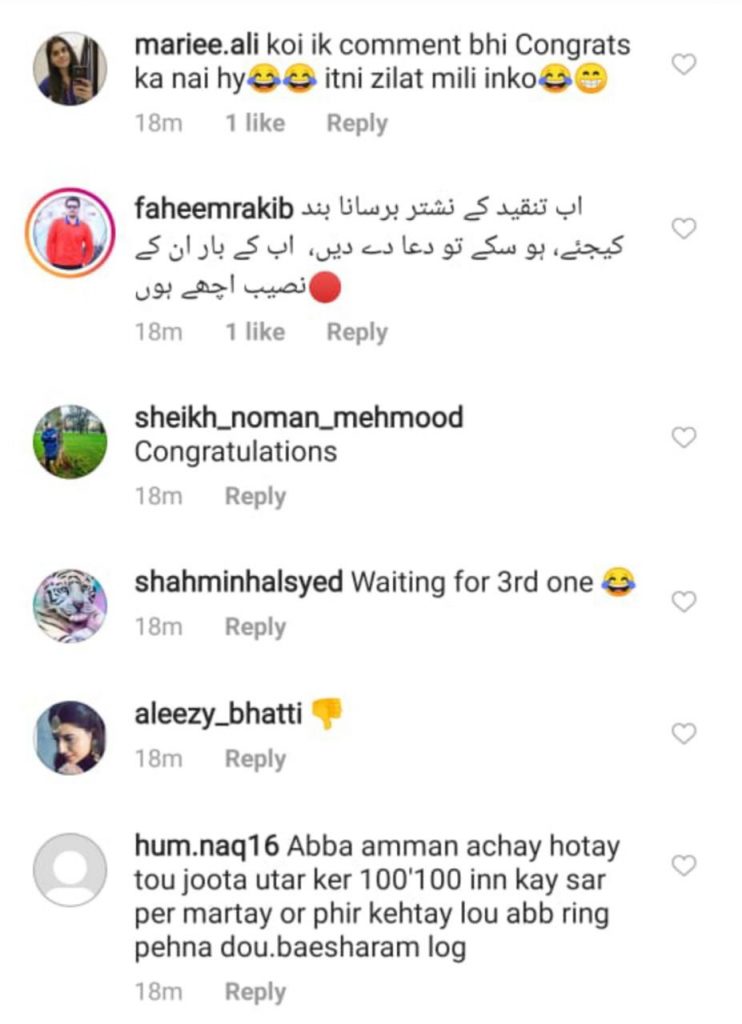Image resolution: width=742 pixels, height=1024 pixels.
Task: Reply to hum.naq16's comment
Action: (255, 991)
